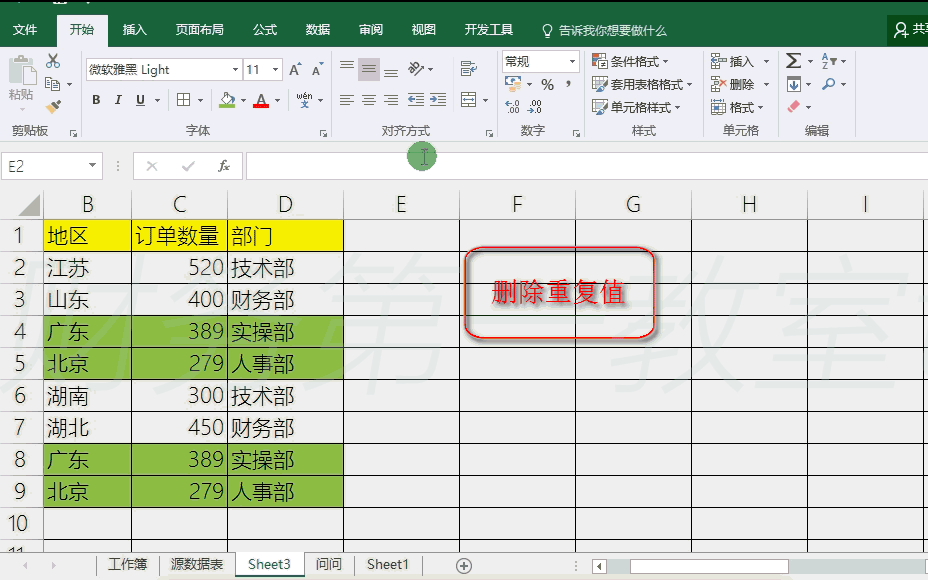Center text horizontally
The width and height of the screenshot is (928, 580).
tap(369, 100)
